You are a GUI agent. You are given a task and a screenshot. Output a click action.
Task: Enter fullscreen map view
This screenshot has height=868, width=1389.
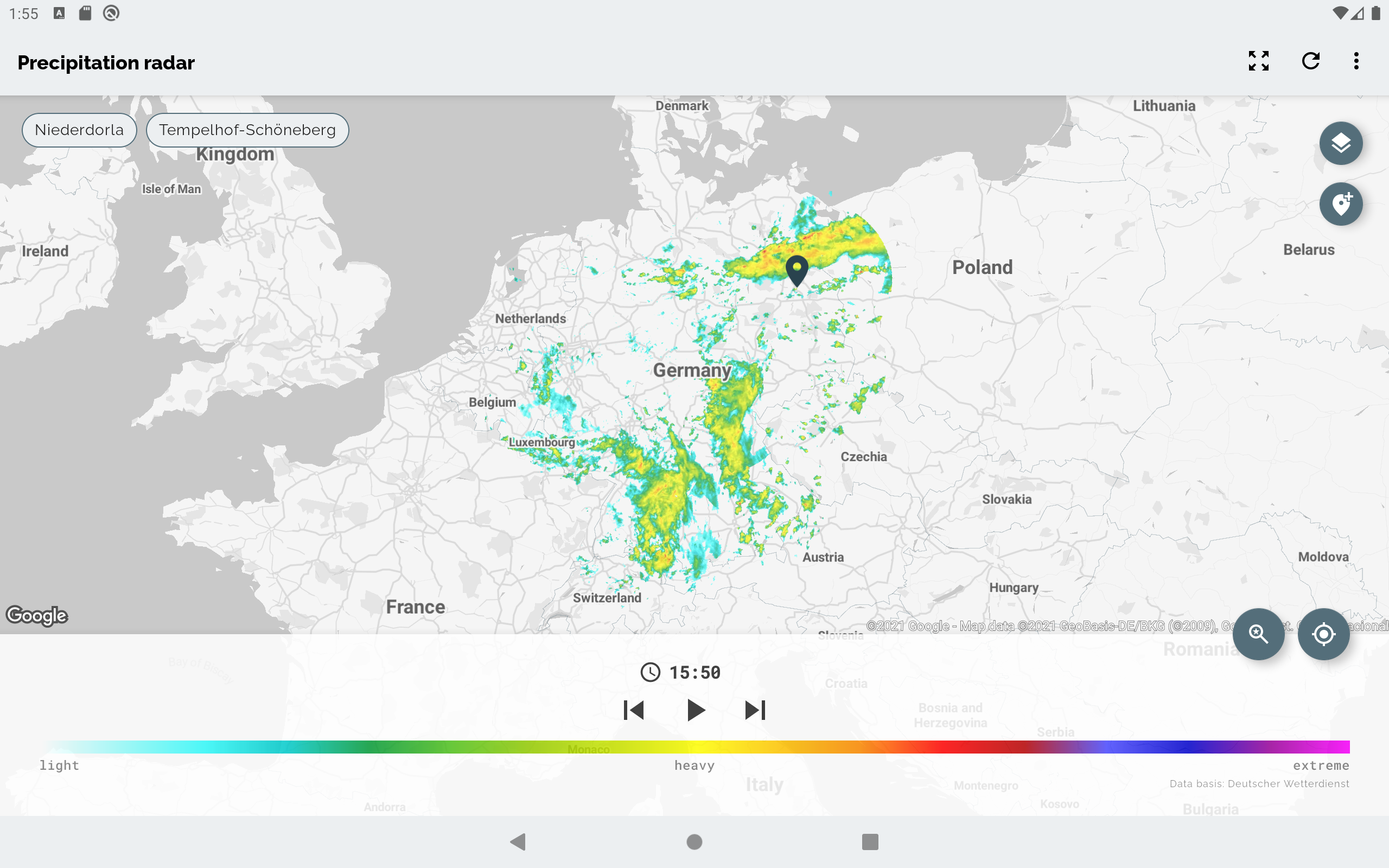1258,61
